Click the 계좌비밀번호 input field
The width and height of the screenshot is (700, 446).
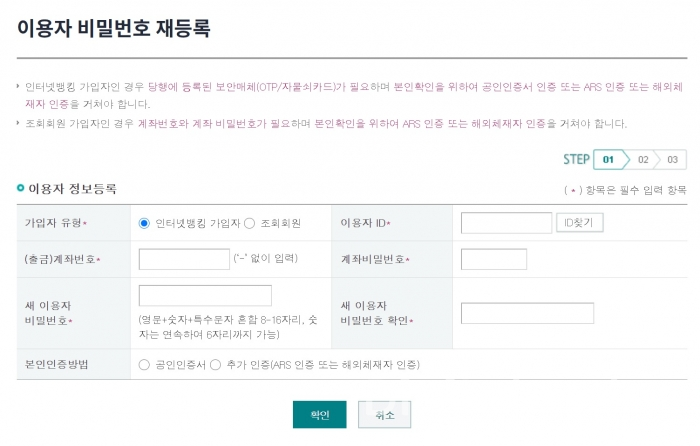(493, 259)
